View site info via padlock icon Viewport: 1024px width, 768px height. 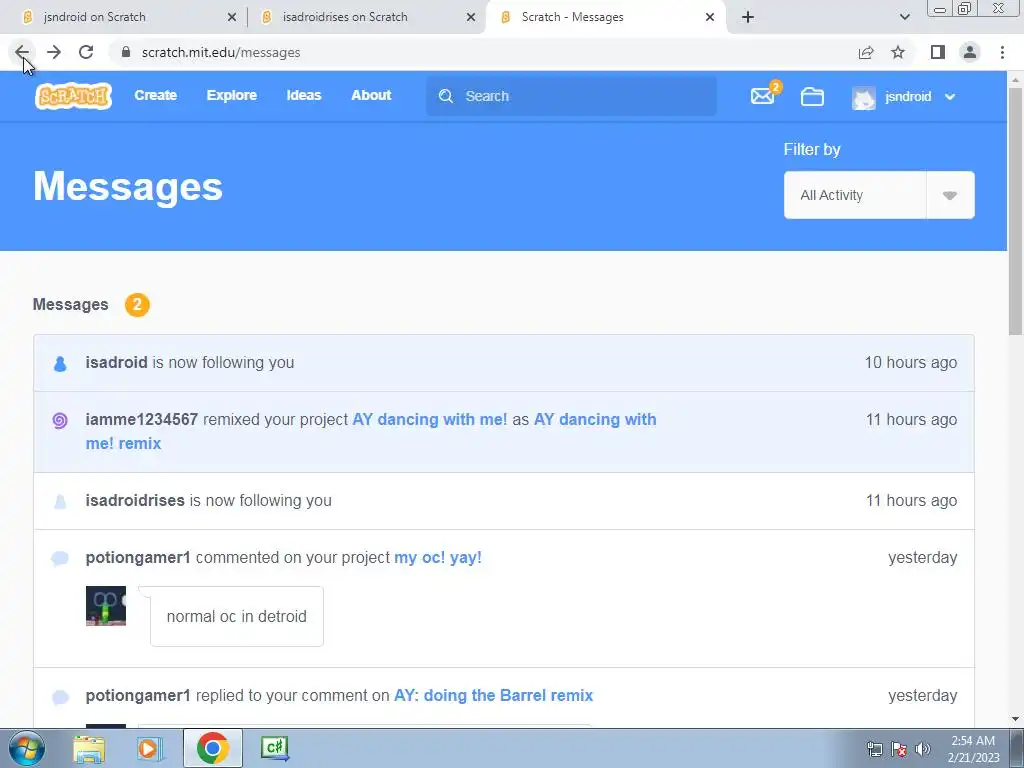(x=126, y=52)
